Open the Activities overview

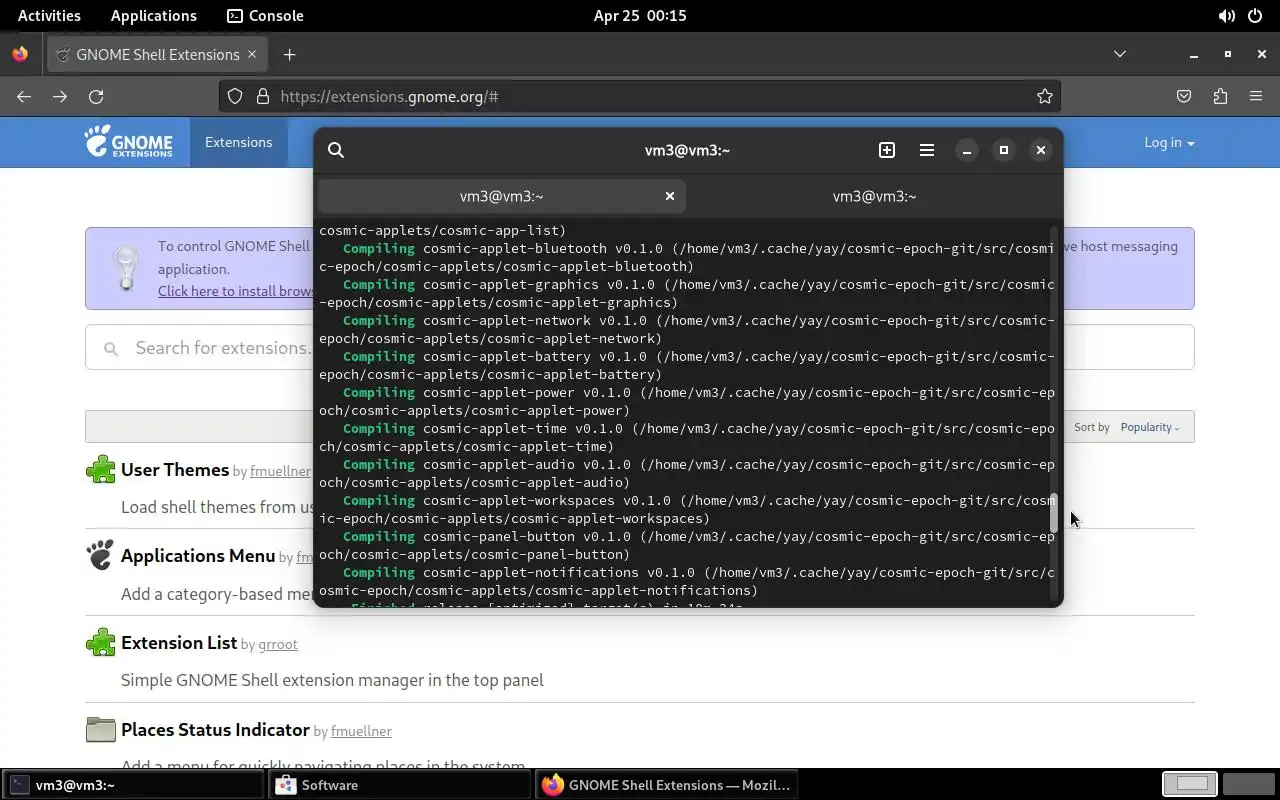(x=49, y=15)
